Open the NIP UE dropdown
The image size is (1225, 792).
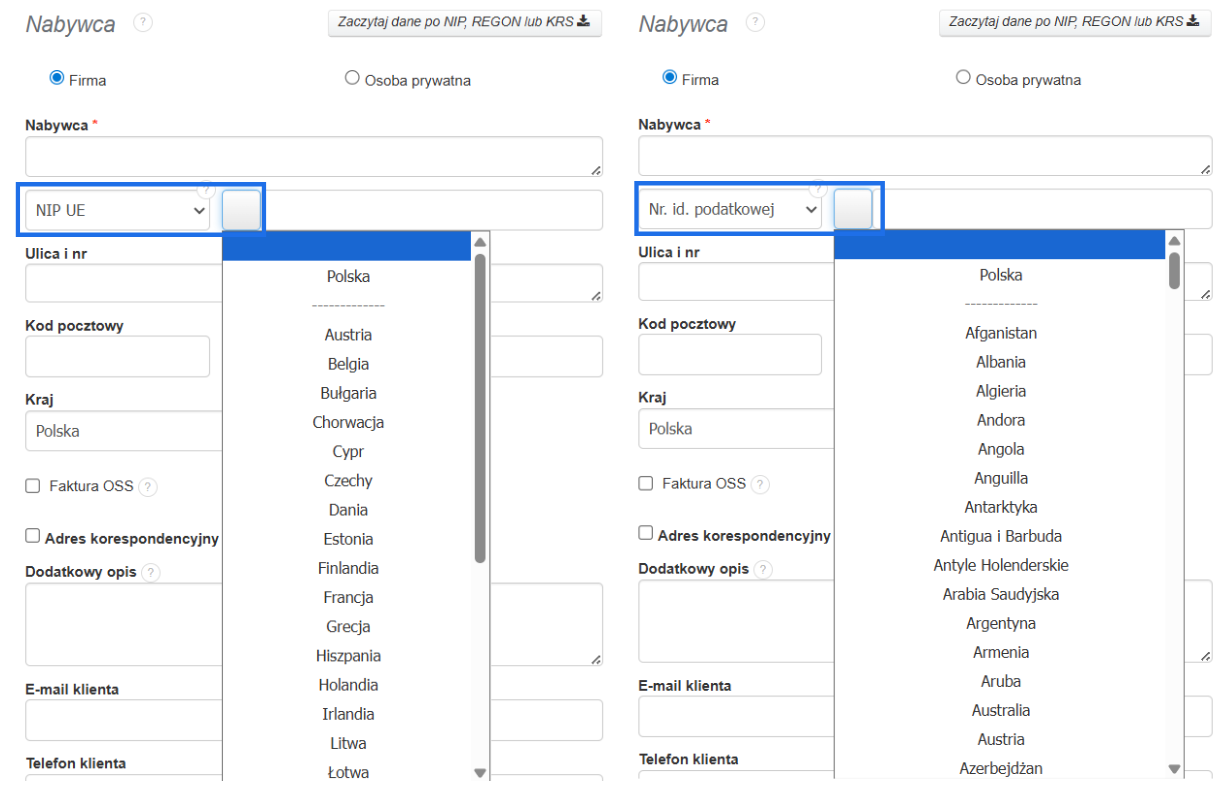pyautogui.click(x=118, y=211)
